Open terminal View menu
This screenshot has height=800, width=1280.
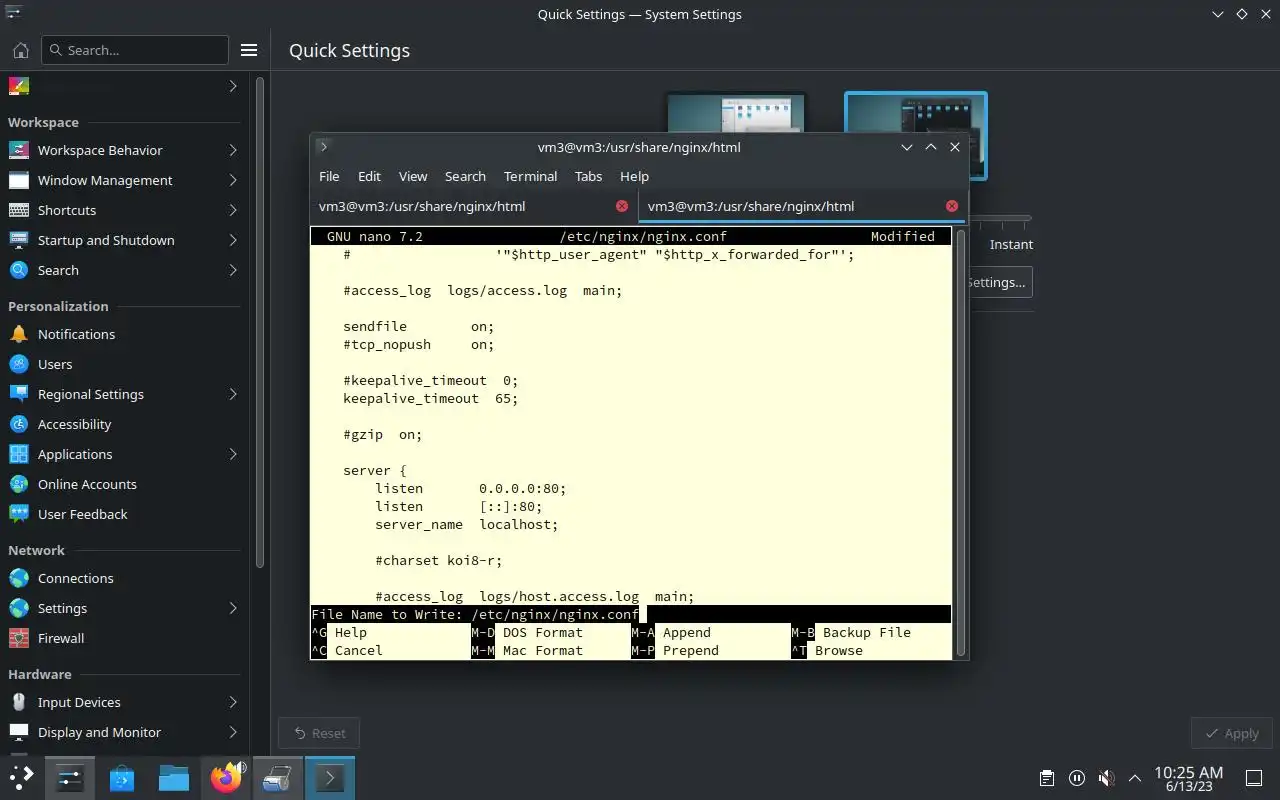pyautogui.click(x=413, y=176)
